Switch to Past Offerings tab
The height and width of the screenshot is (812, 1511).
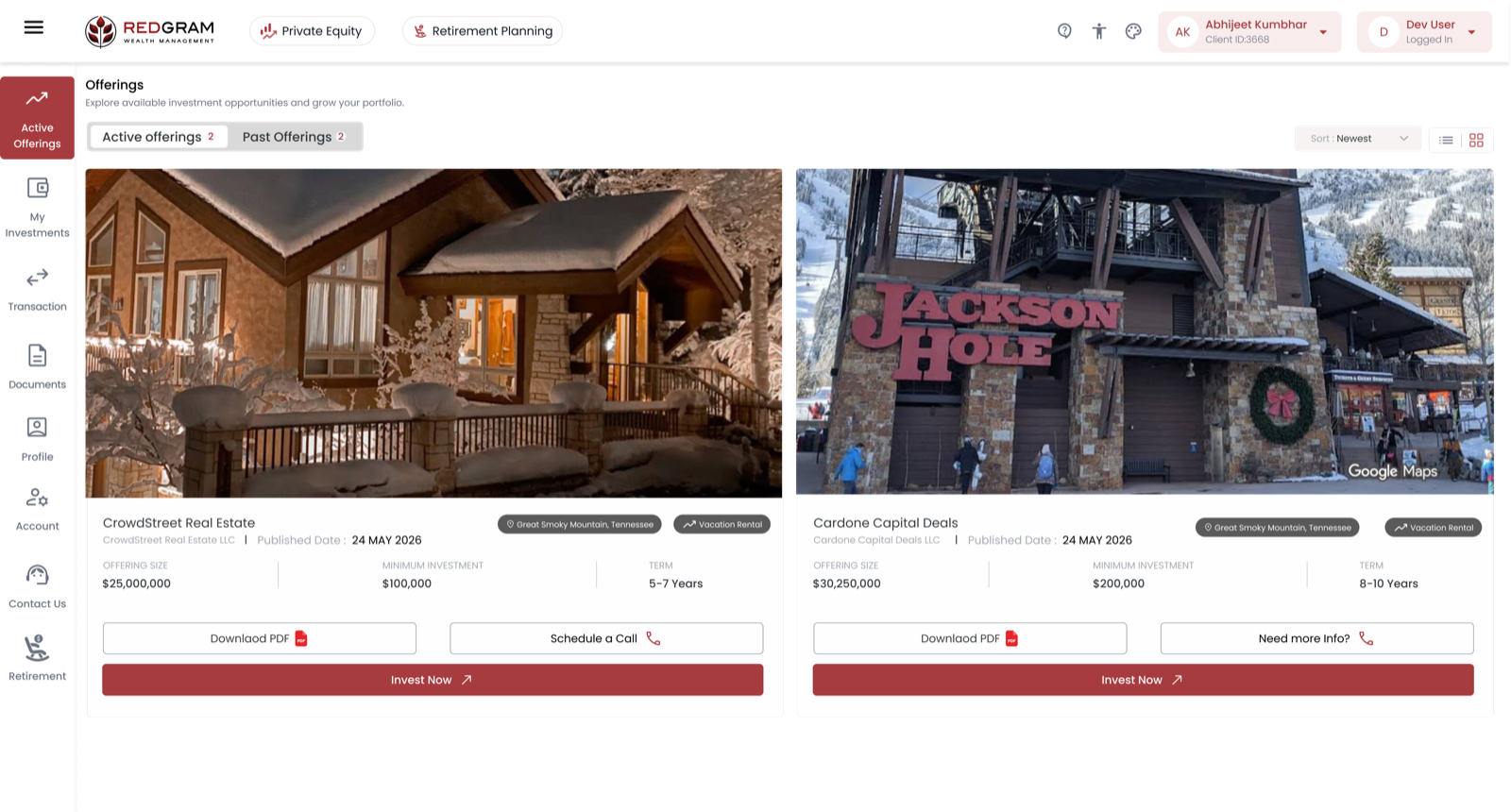(x=295, y=137)
